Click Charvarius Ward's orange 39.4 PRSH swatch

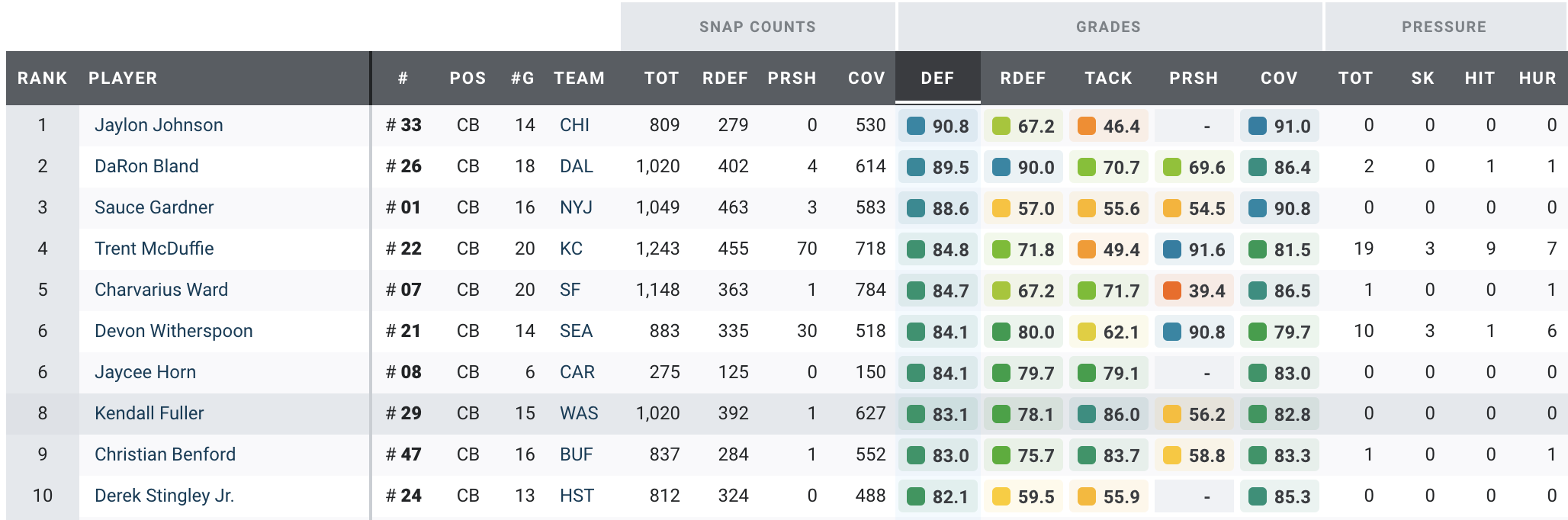[1172, 290]
